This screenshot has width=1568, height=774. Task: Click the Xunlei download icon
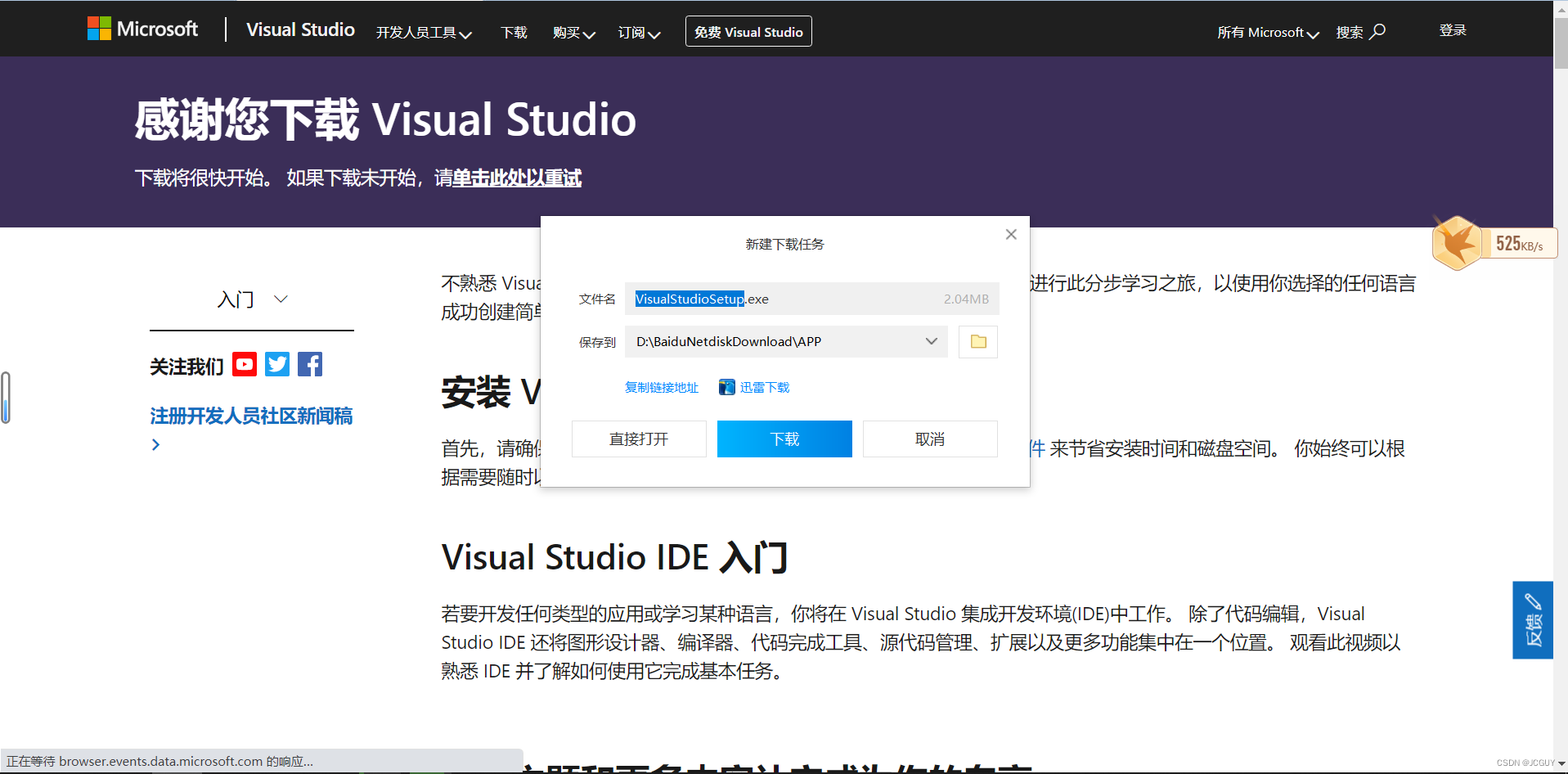pyautogui.click(x=727, y=387)
